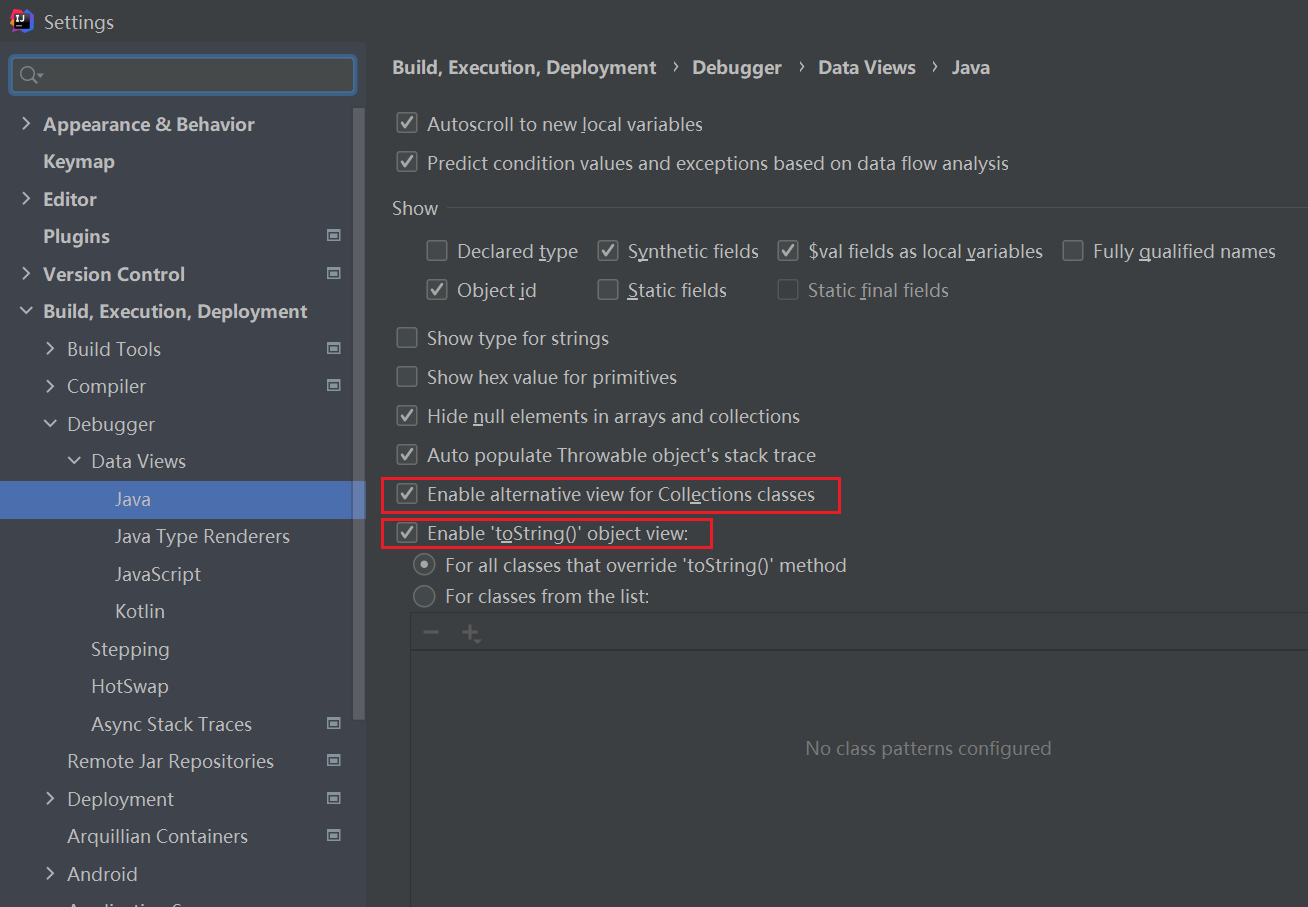Click the project-level settings icon beside Async Stack Traces
Screen dimensions: 1308x907
[334, 723]
